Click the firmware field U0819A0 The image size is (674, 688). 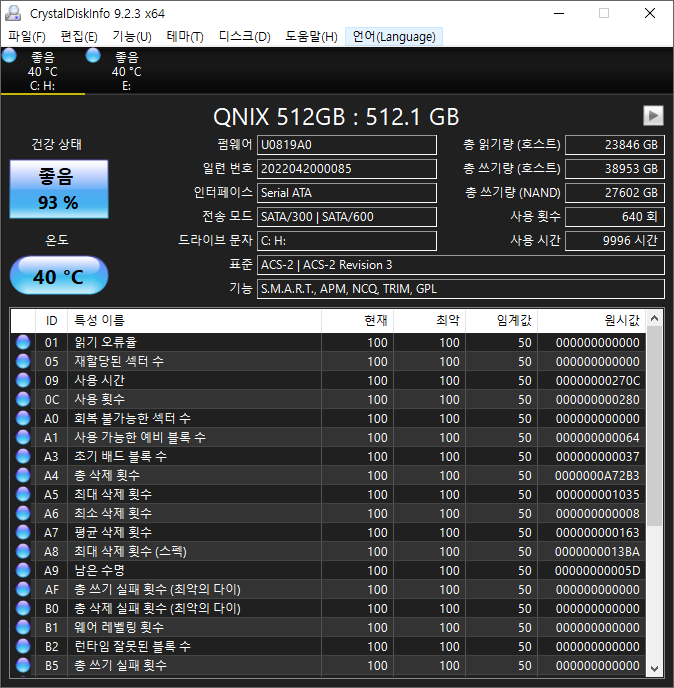(x=347, y=145)
